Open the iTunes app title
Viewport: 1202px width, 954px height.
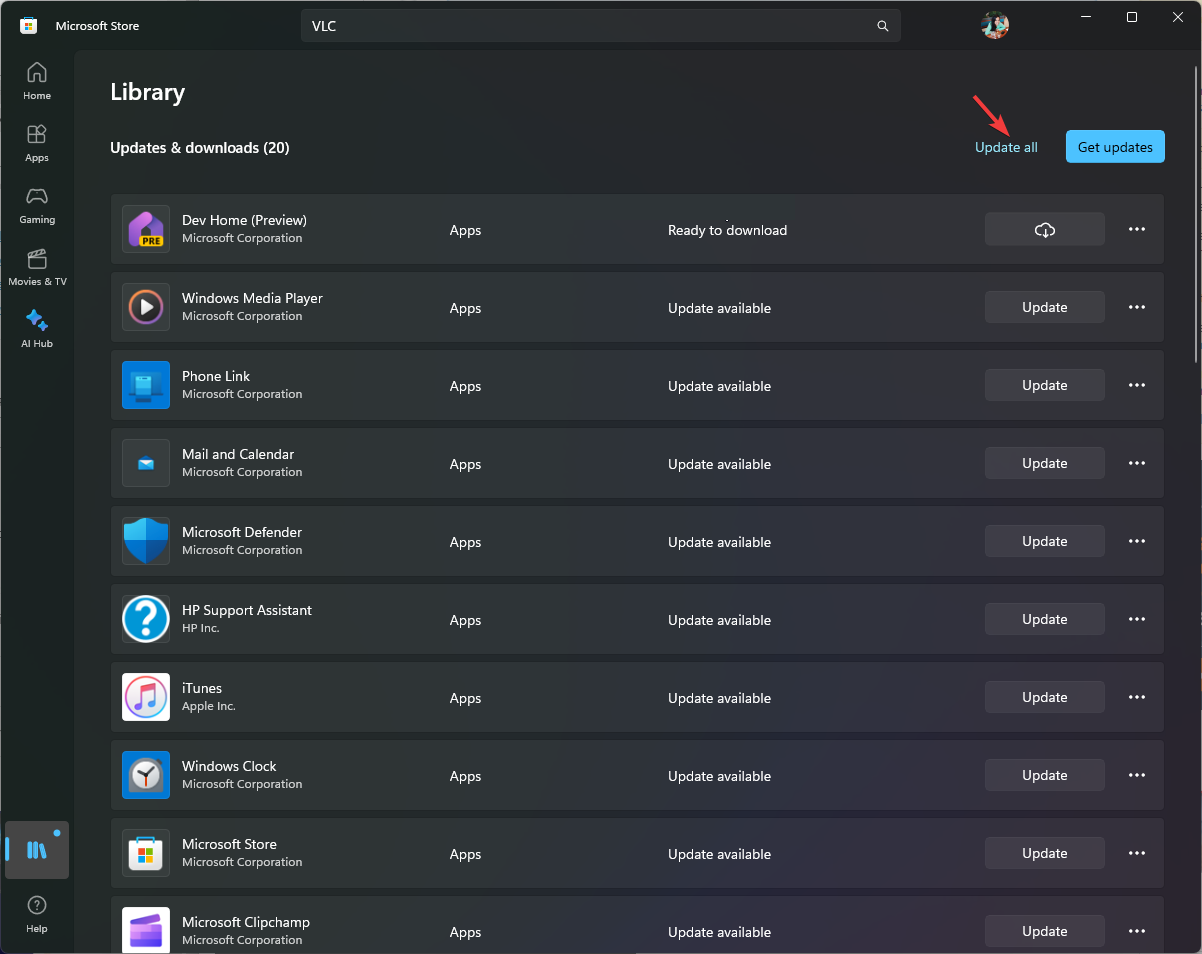click(202, 688)
